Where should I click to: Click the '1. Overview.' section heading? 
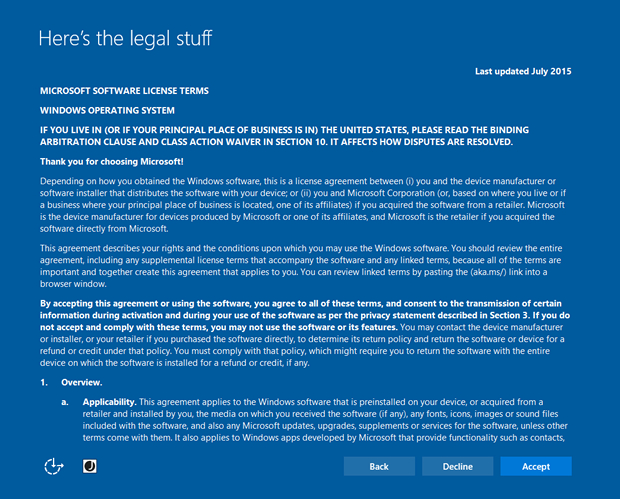pyautogui.click(x=71, y=382)
